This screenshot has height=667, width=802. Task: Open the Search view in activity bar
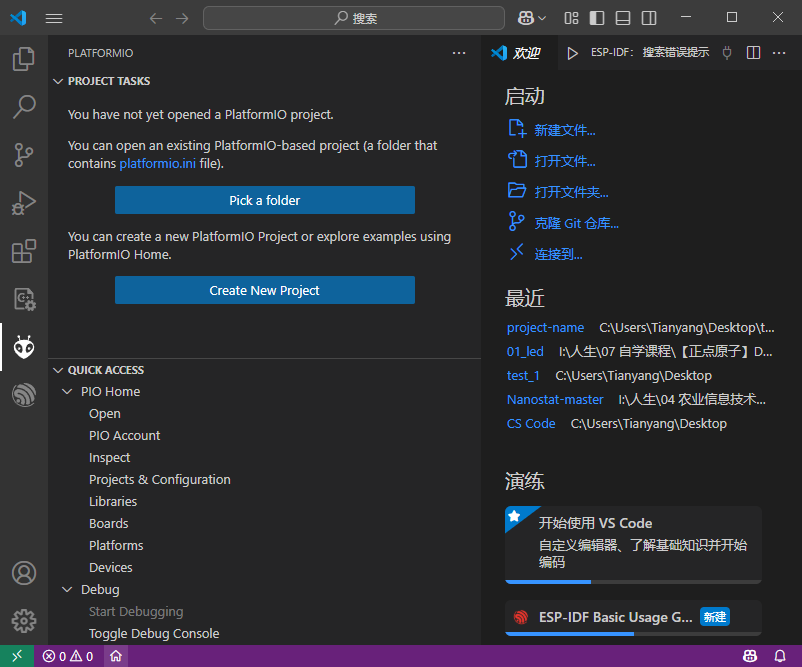pyautogui.click(x=24, y=107)
